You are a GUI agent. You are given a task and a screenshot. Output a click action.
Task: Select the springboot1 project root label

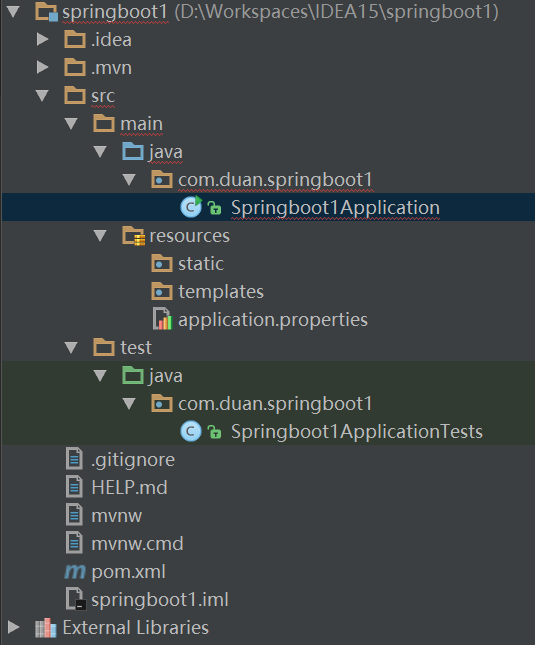point(115,12)
